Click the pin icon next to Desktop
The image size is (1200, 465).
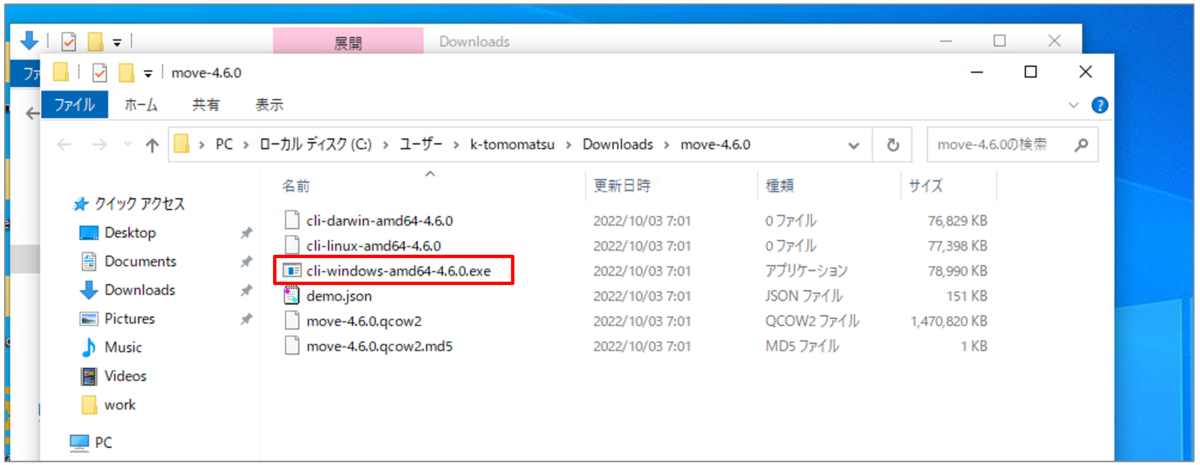pos(246,233)
